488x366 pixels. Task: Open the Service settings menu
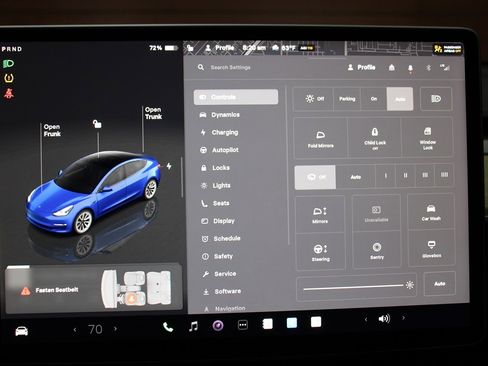point(219,274)
